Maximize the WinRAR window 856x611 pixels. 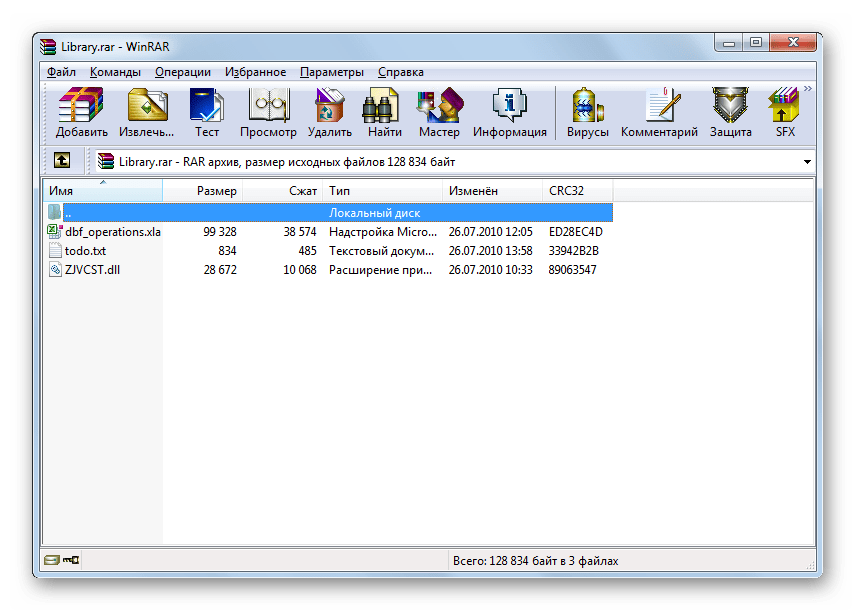pyautogui.click(x=756, y=43)
